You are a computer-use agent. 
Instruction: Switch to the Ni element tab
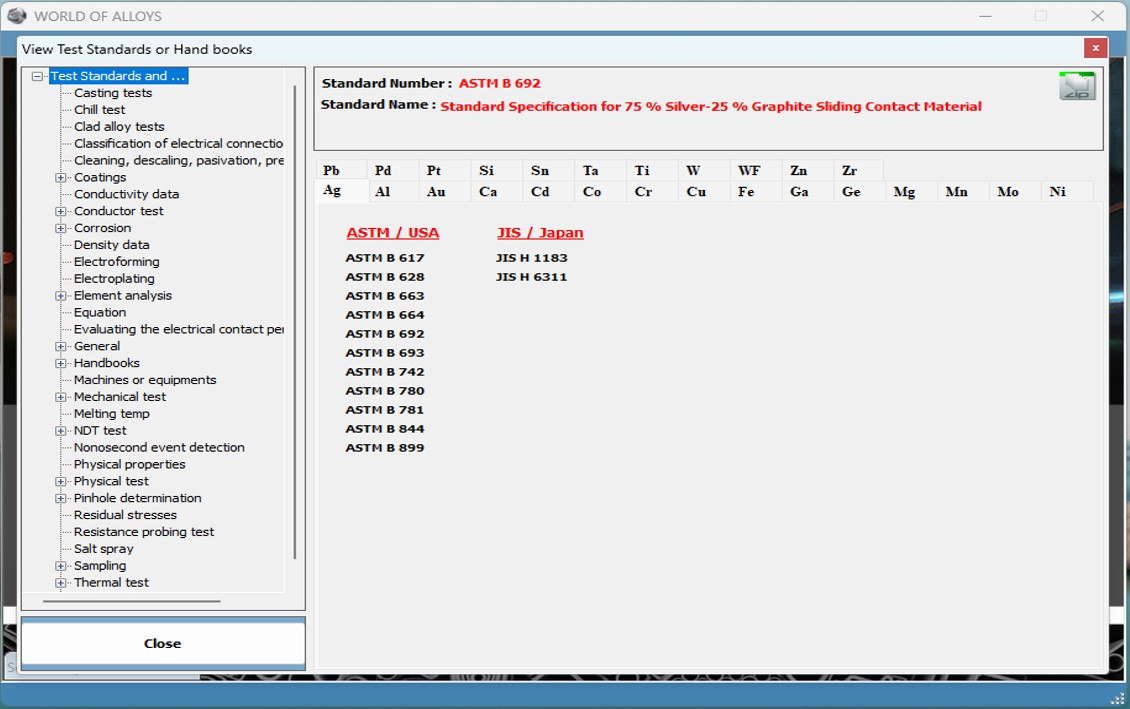coord(1067,192)
